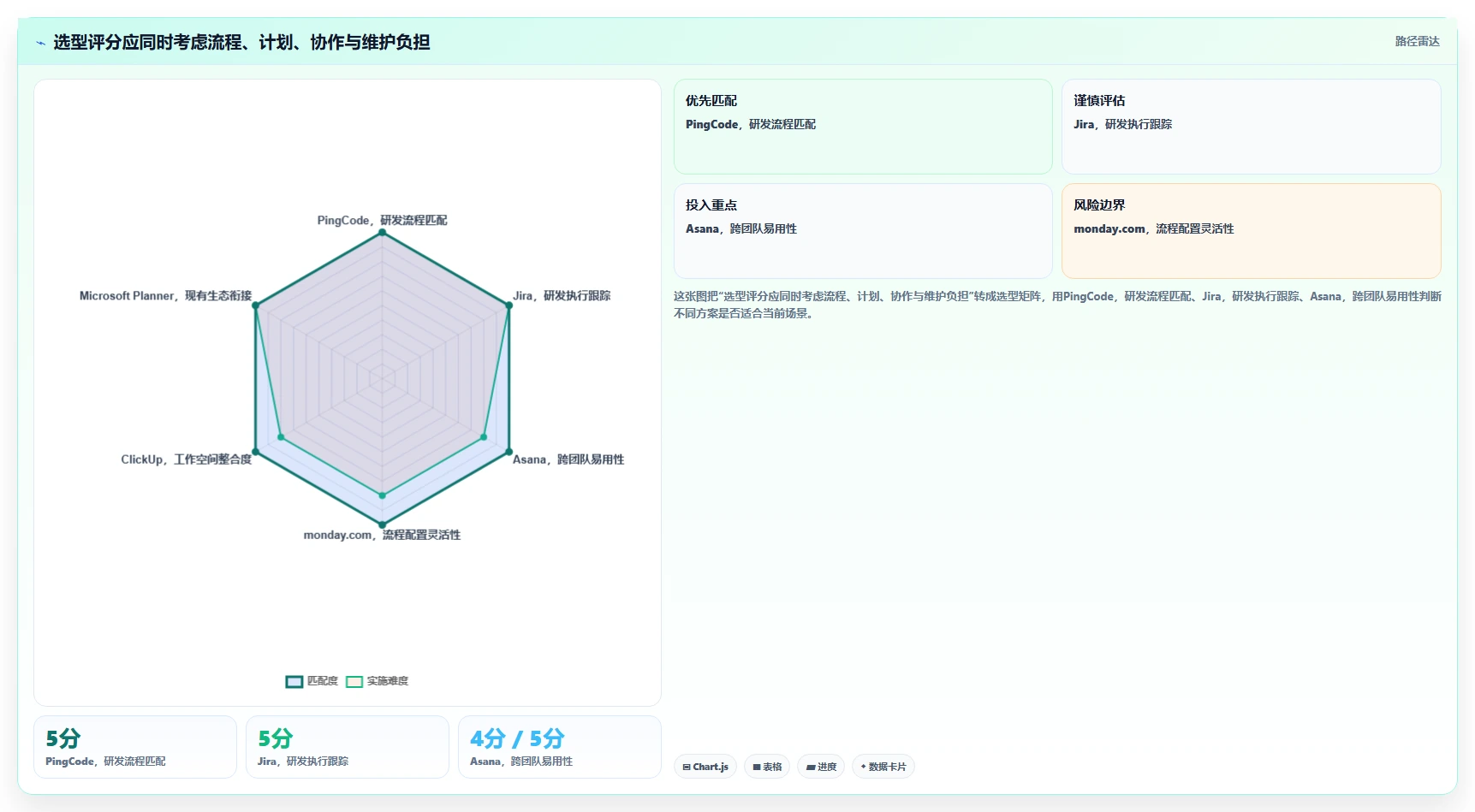Screen dimensions: 1475x812
Task: Click the radar axis label Asana，跨团队易用性
Action: (x=568, y=459)
